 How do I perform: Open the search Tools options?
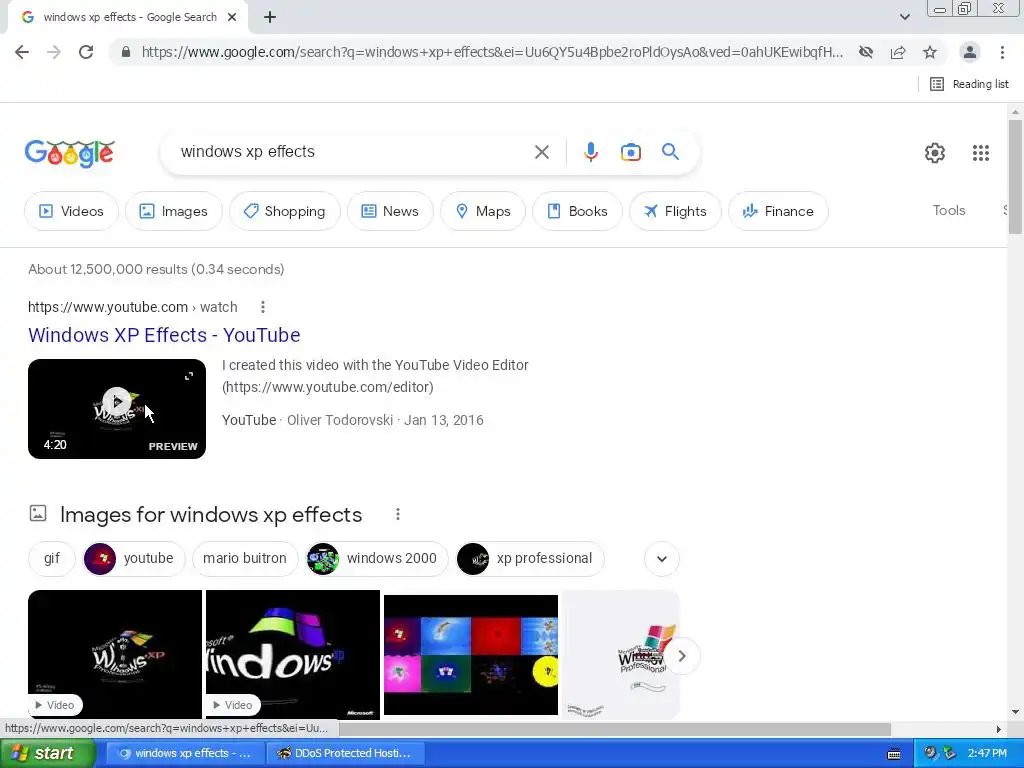click(x=948, y=210)
